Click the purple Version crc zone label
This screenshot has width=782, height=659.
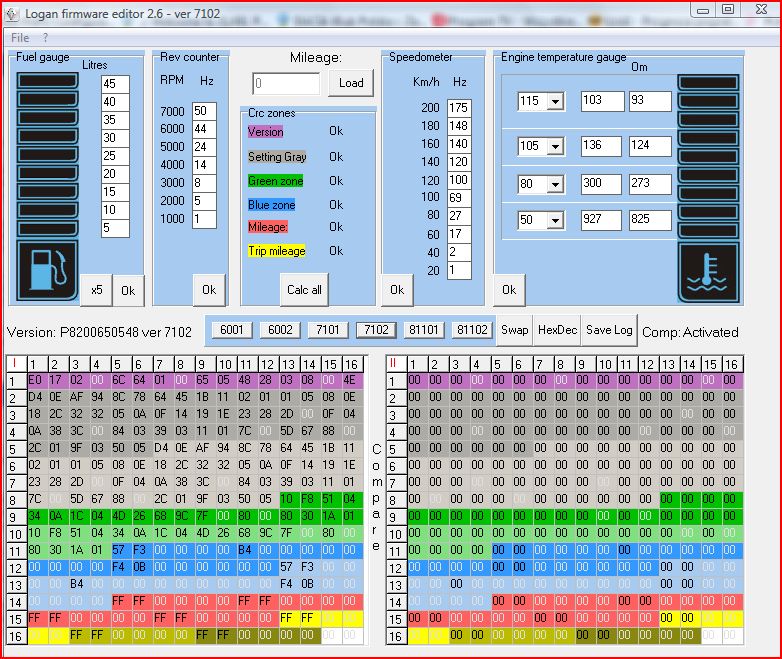[x=265, y=132]
